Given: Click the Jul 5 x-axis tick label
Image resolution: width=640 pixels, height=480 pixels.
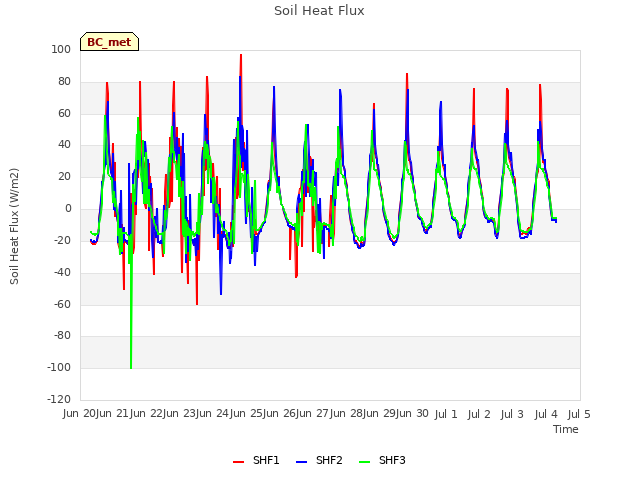Looking at the screenshot, I should [579, 414].
